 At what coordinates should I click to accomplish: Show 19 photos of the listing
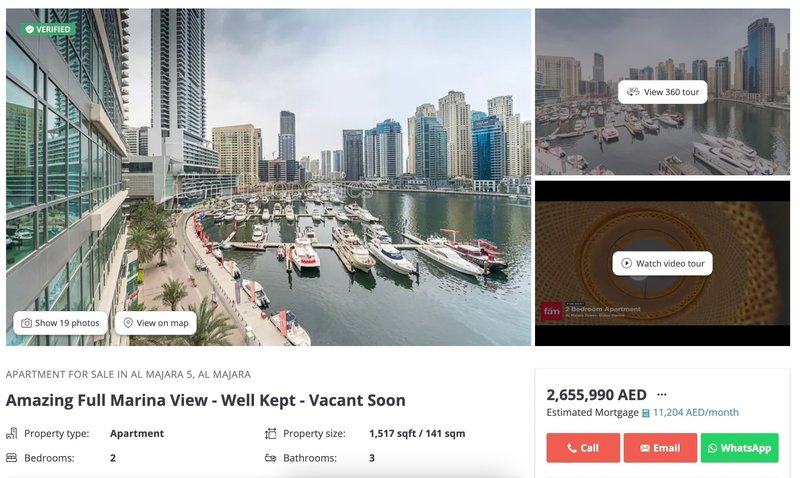click(60, 323)
